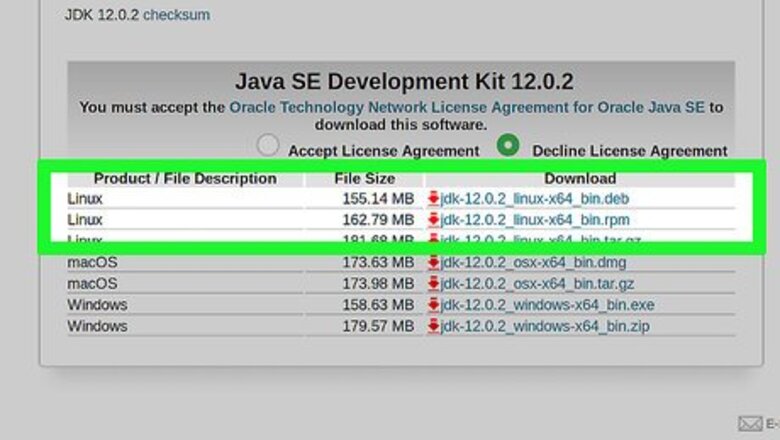Click the 158.63 MB file size cell
This screenshot has width=780, height=440.
(378, 304)
